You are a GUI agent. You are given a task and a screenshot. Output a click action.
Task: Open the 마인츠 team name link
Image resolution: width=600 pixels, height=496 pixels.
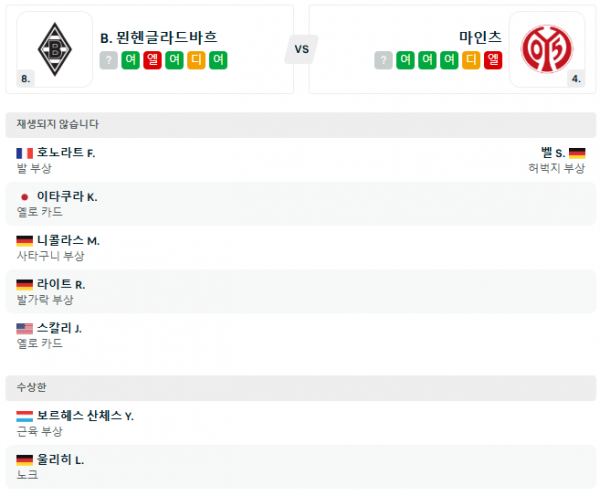coord(478,37)
